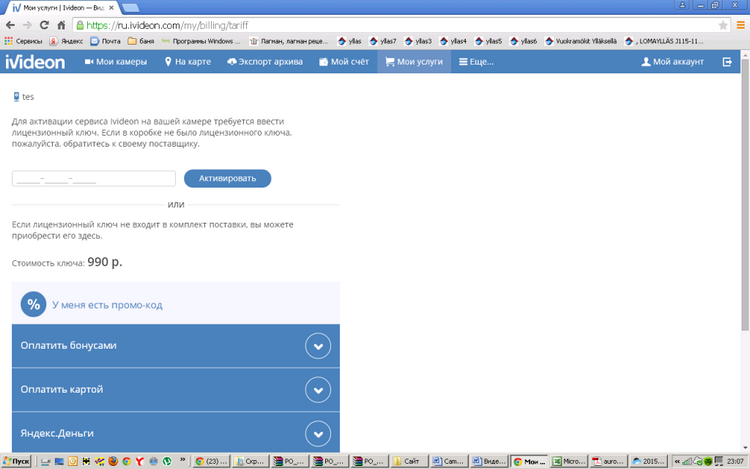Screen dimensions: 750x469
Task: Go to На карте section
Action: click(188, 62)
